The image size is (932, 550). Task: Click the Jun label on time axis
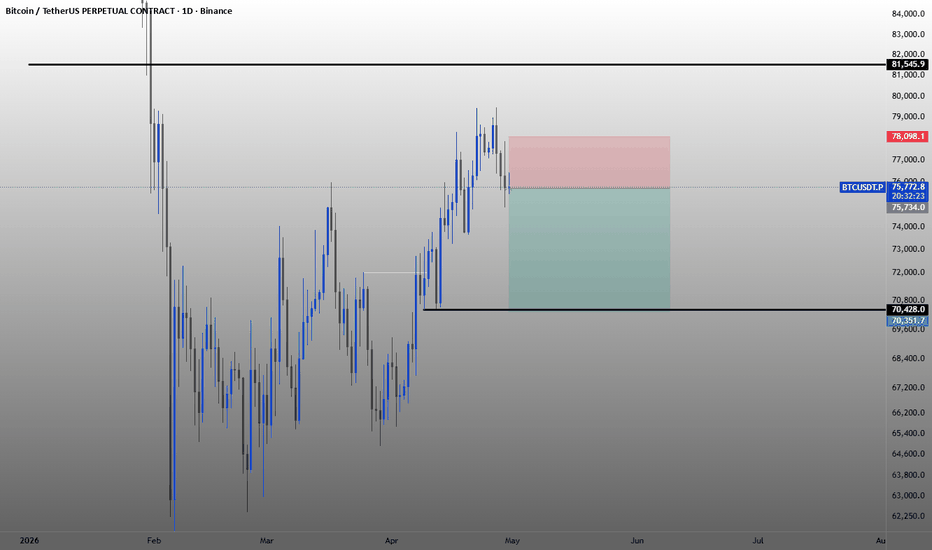pyautogui.click(x=637, y=540)
